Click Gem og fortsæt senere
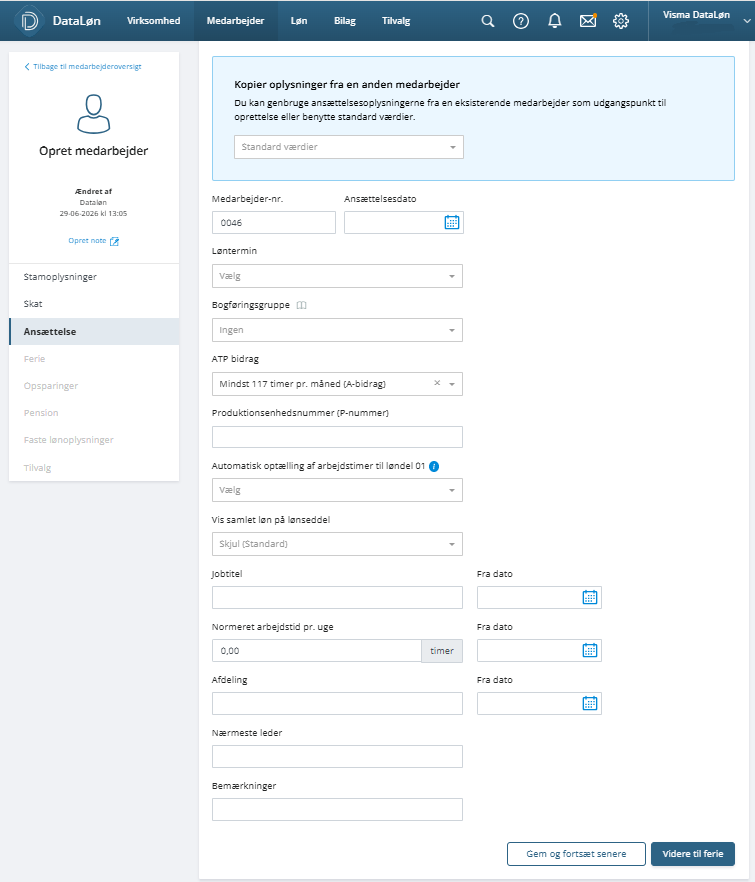 [576, 854]
